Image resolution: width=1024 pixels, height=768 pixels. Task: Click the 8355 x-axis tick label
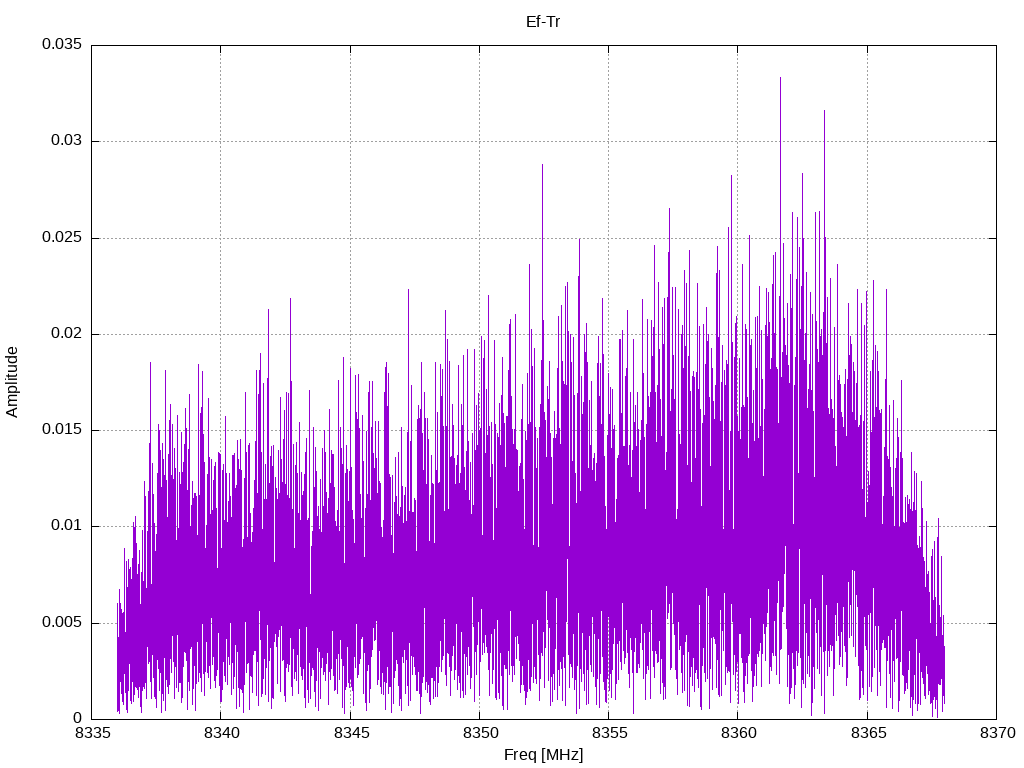[x=609, y=733]
